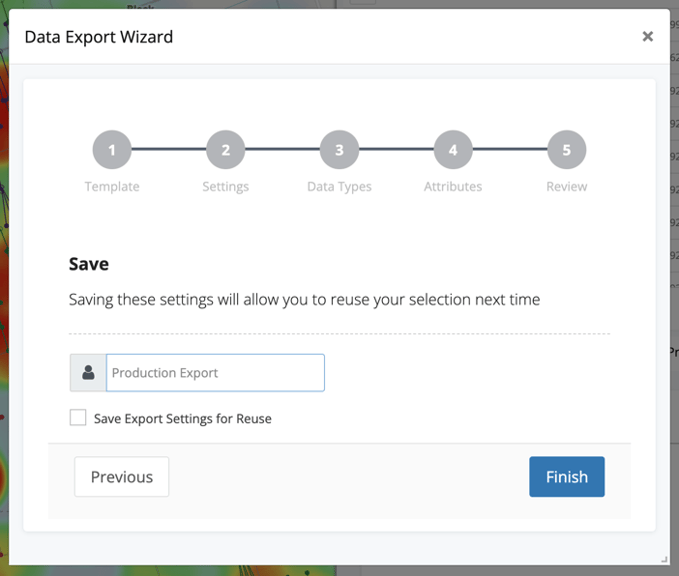Focus the Production Export name field

coord(215,373)
